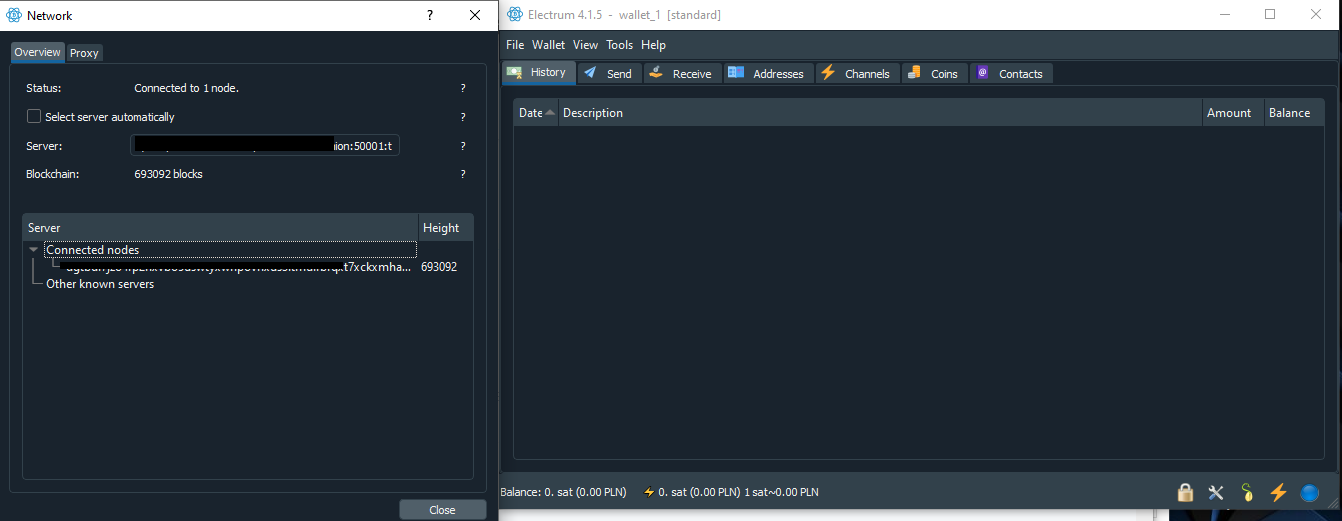1342x521 pixels.
Task: Open the Contacts tab
Action: (1010, 73)
